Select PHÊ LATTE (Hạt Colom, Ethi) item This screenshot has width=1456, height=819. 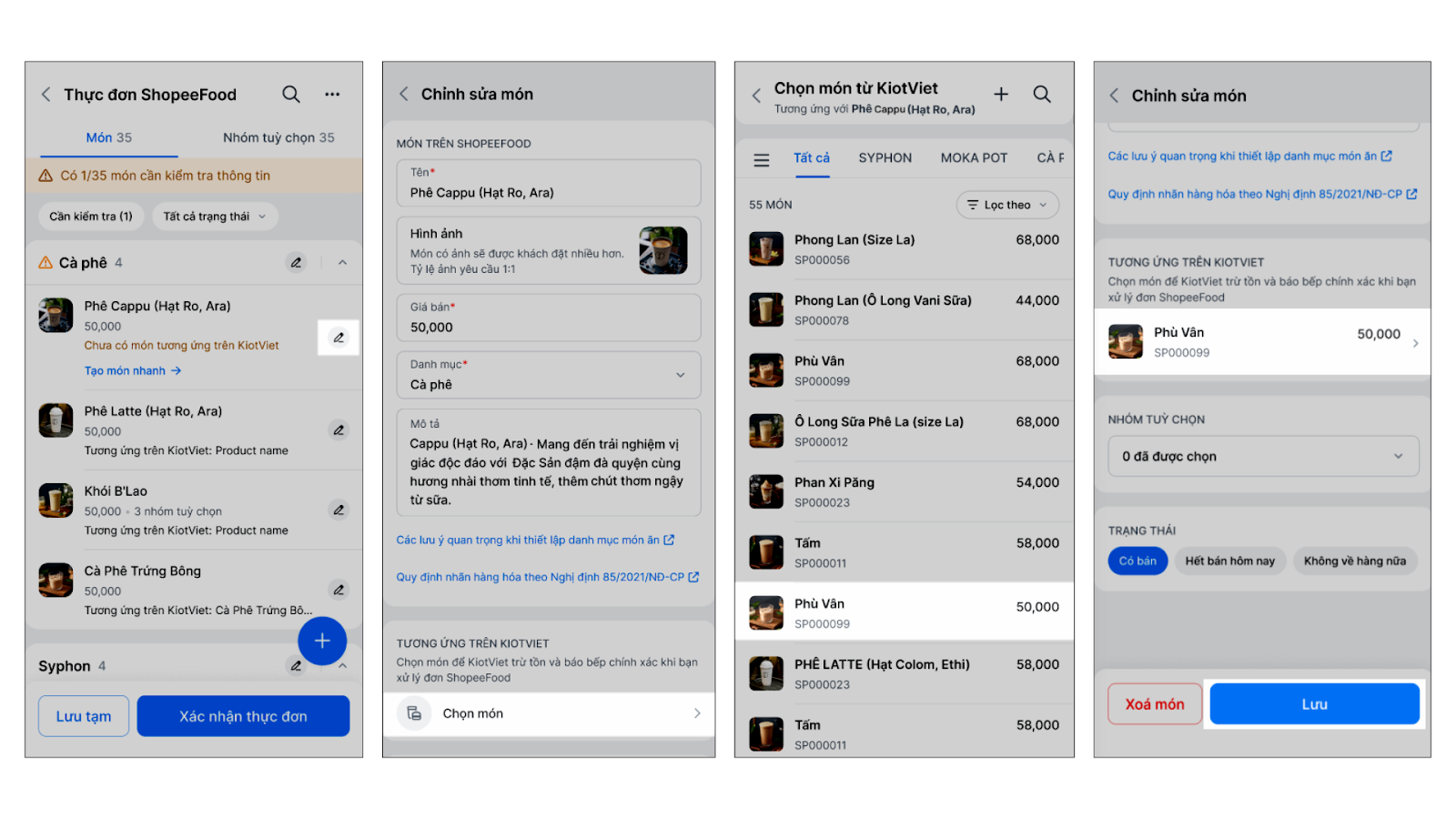click(905, 673)
